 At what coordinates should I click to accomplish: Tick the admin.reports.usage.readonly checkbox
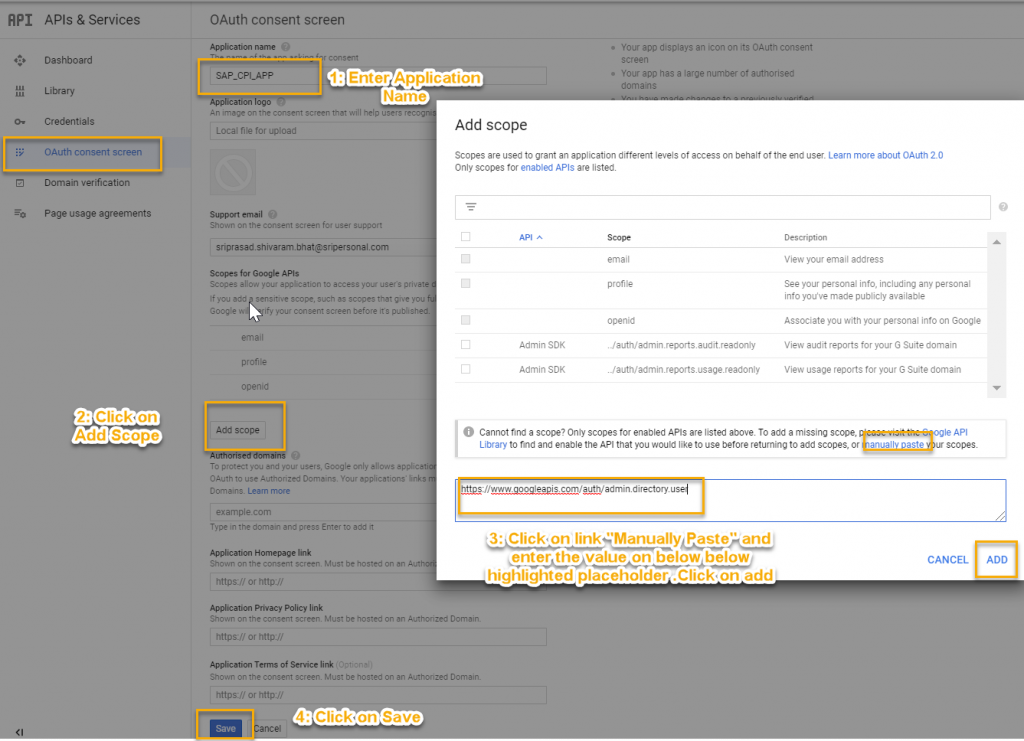coord(466,369)
